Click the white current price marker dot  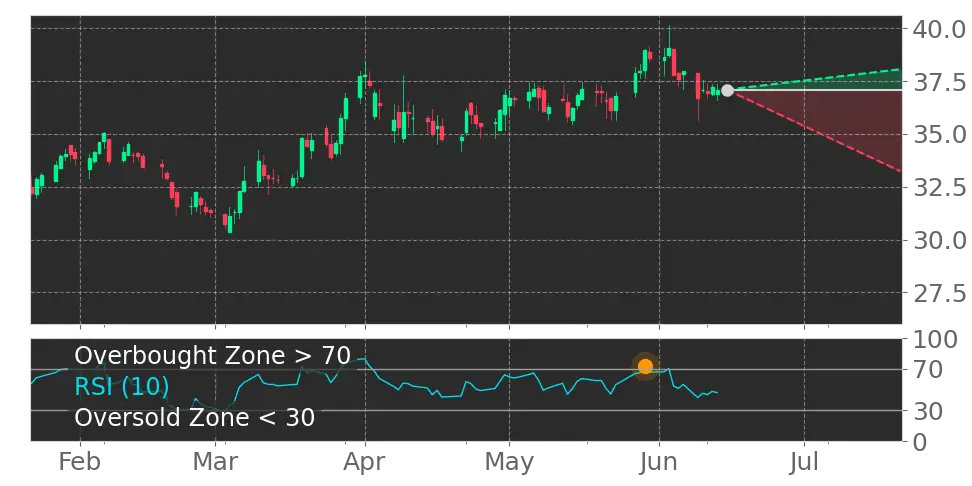click(727, 91)
